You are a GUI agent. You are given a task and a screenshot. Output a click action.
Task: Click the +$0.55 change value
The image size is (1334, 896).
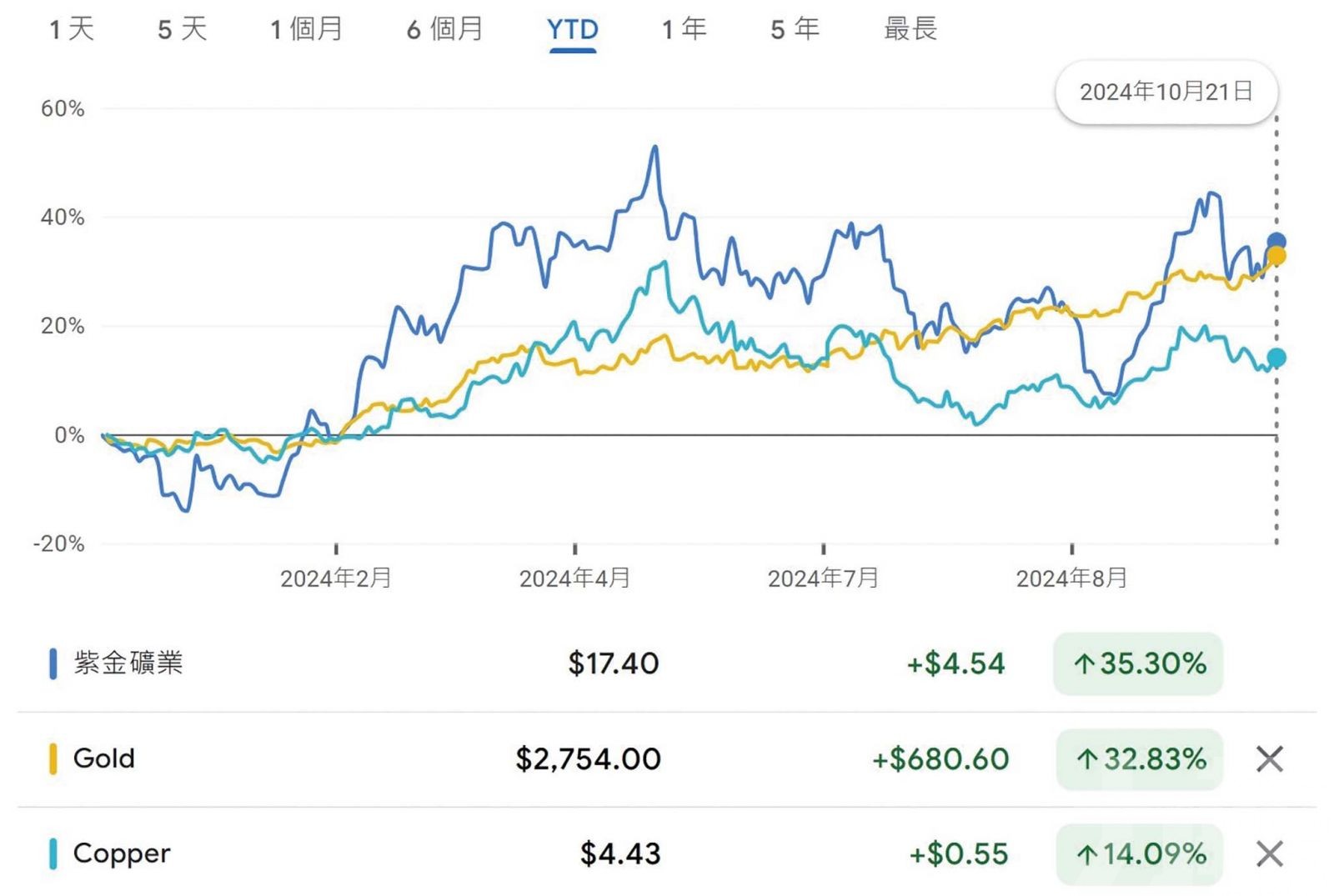coord(959,853)
